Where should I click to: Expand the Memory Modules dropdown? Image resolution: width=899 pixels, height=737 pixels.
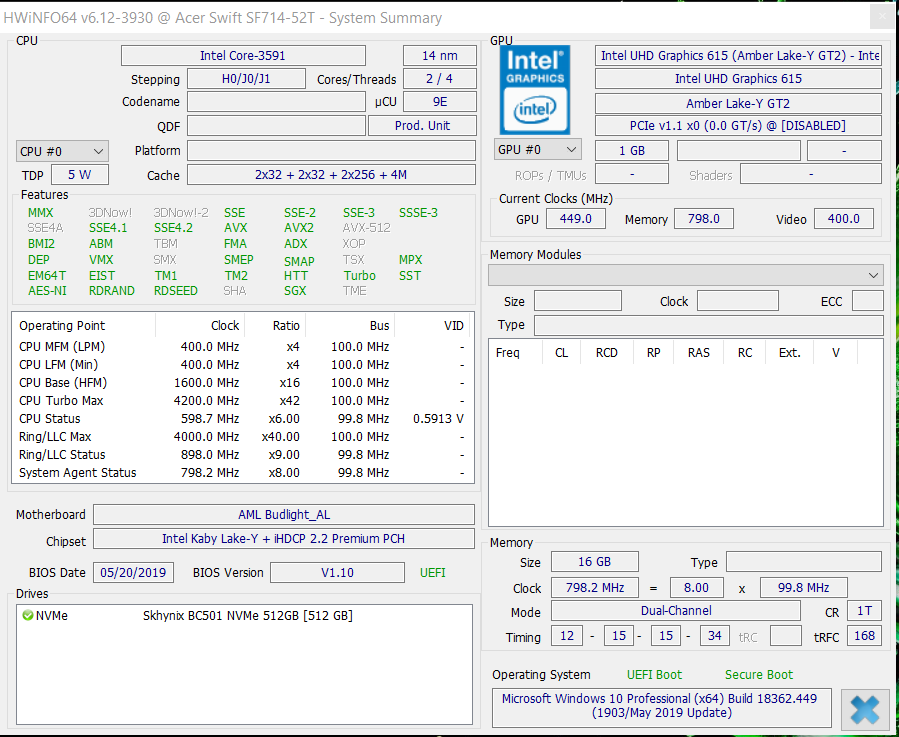click(685, 275)
